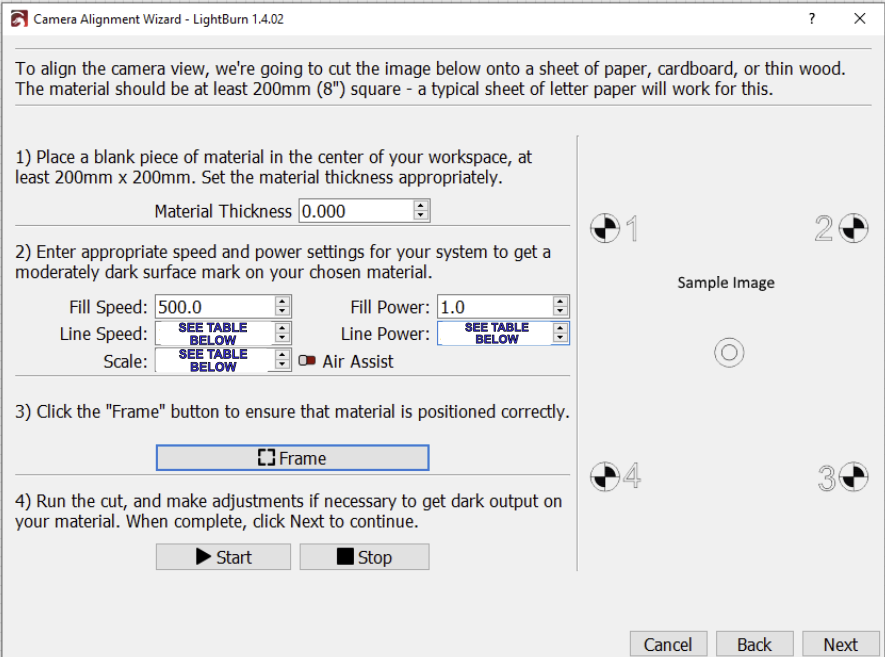Click the Fill Speed label
This screenshot has height=657, width=885.
point(108,307)
